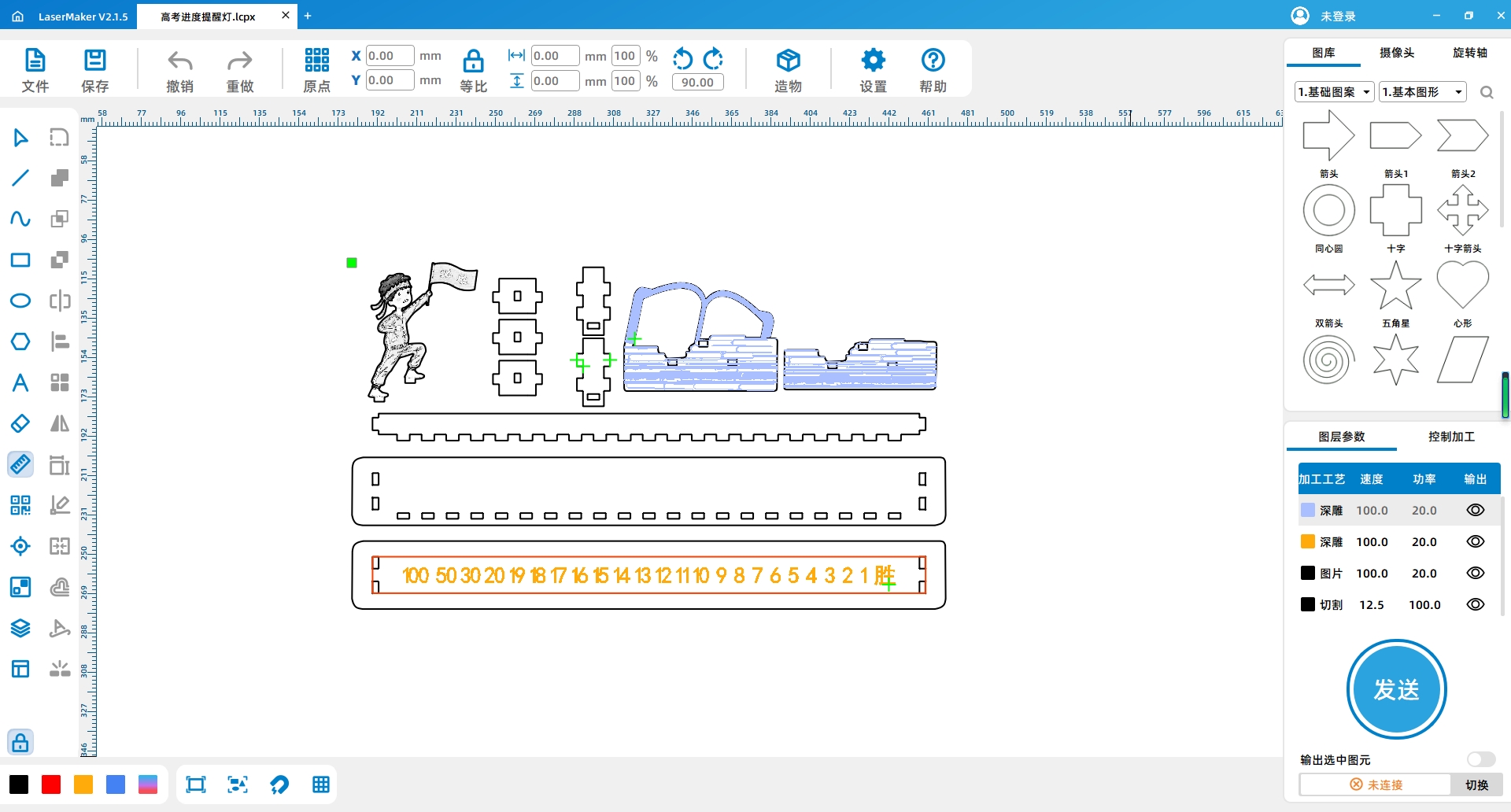
Task: Expand the 1.基本图形 dropdown
Action: [1422, 92]
